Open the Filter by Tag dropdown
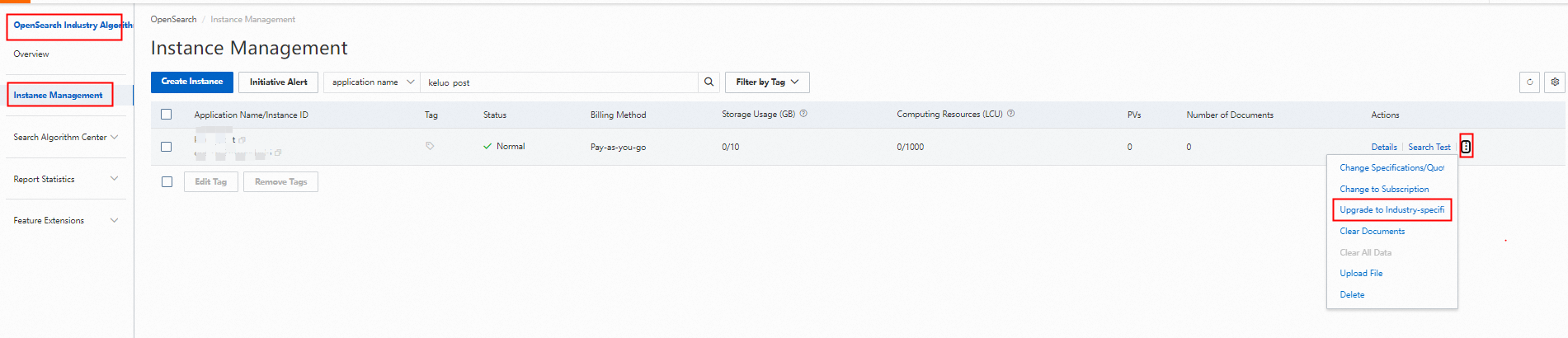 click(x=767, y=82)
